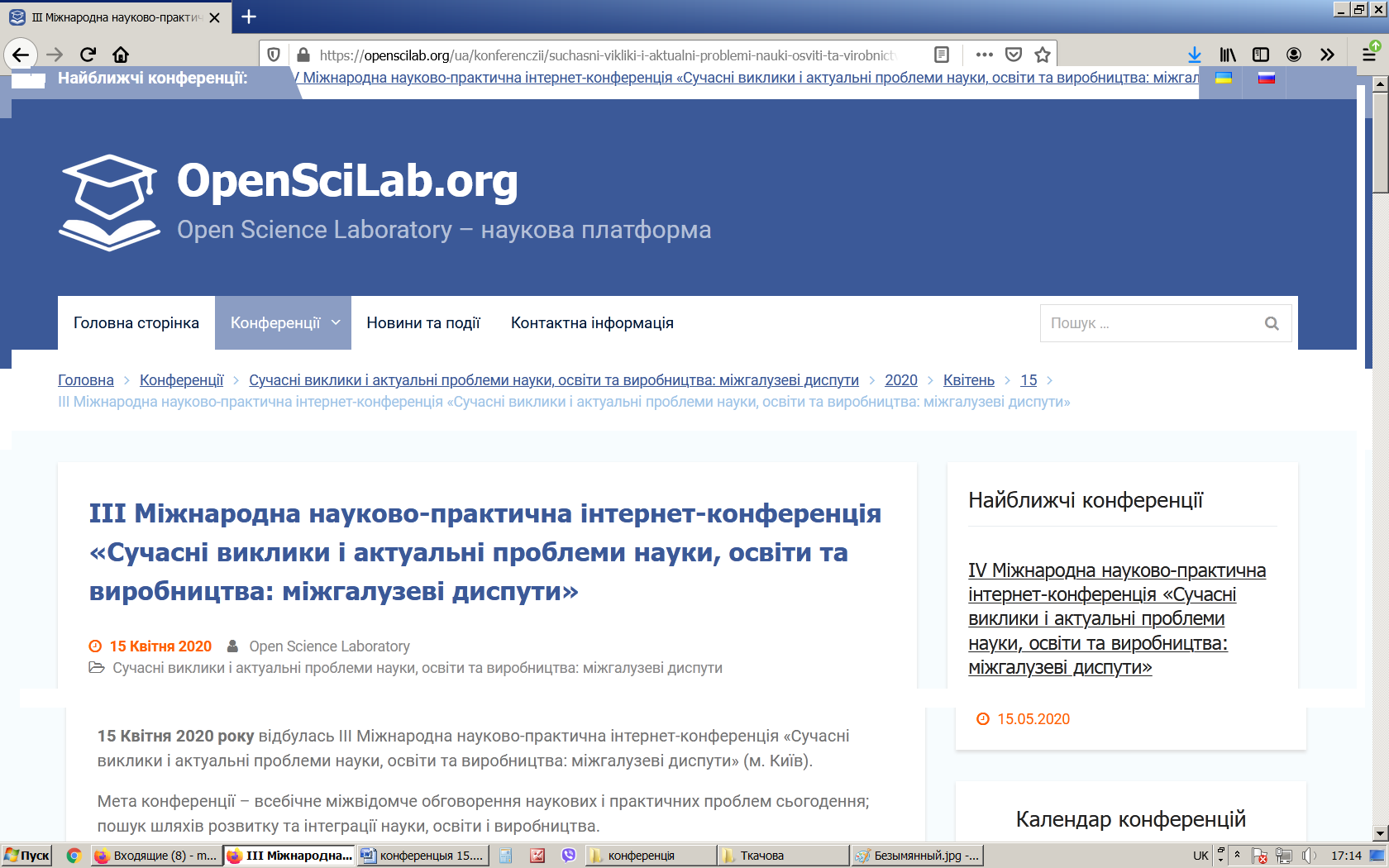Open Firefox downloads arrow icon
The height and width of the screenshot is (868, 1389).
click(1194, 55)
